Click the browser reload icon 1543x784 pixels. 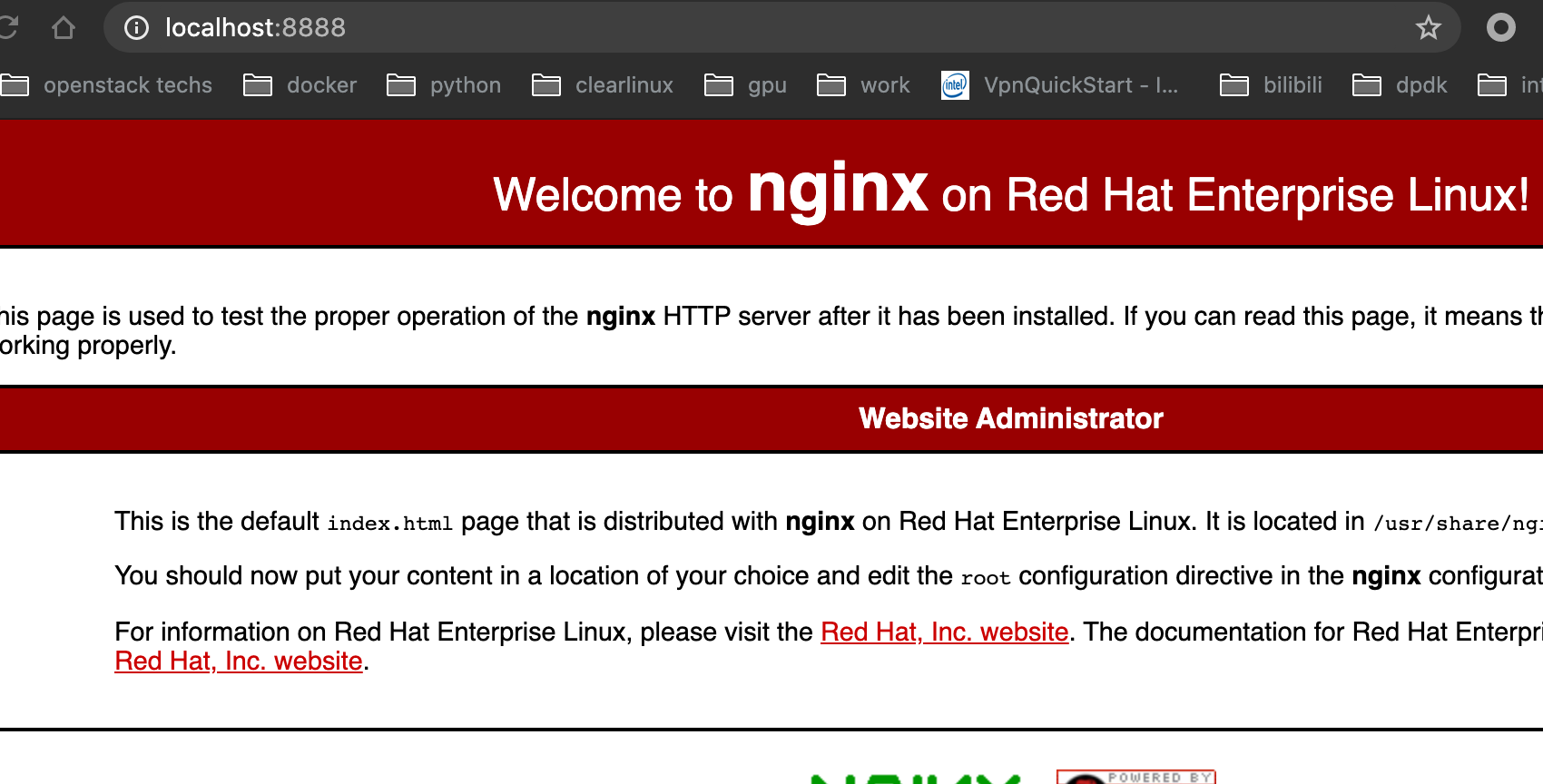[x=7, y=27]
